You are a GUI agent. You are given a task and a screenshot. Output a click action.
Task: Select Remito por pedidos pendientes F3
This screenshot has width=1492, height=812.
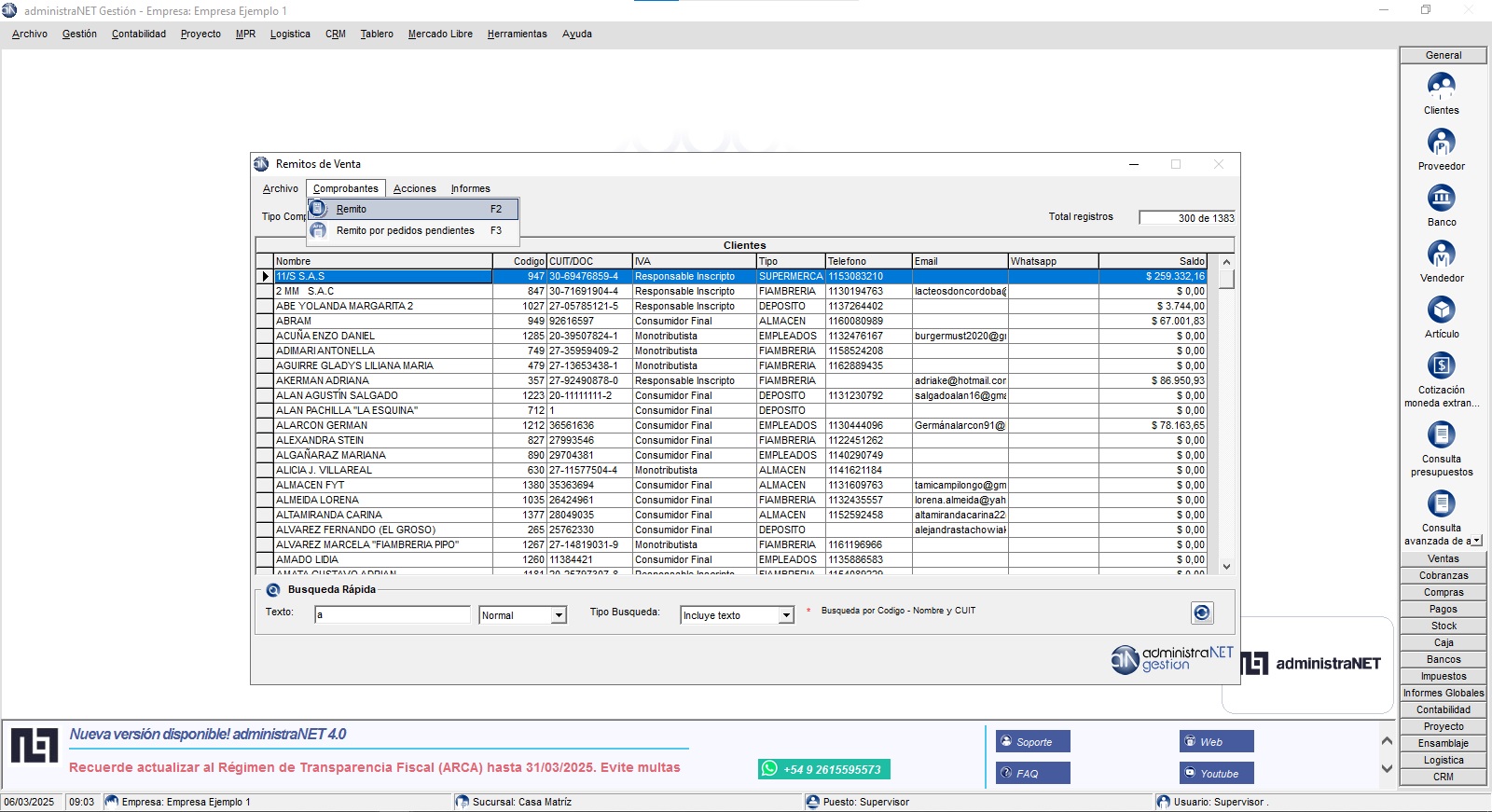click(413, 230)
